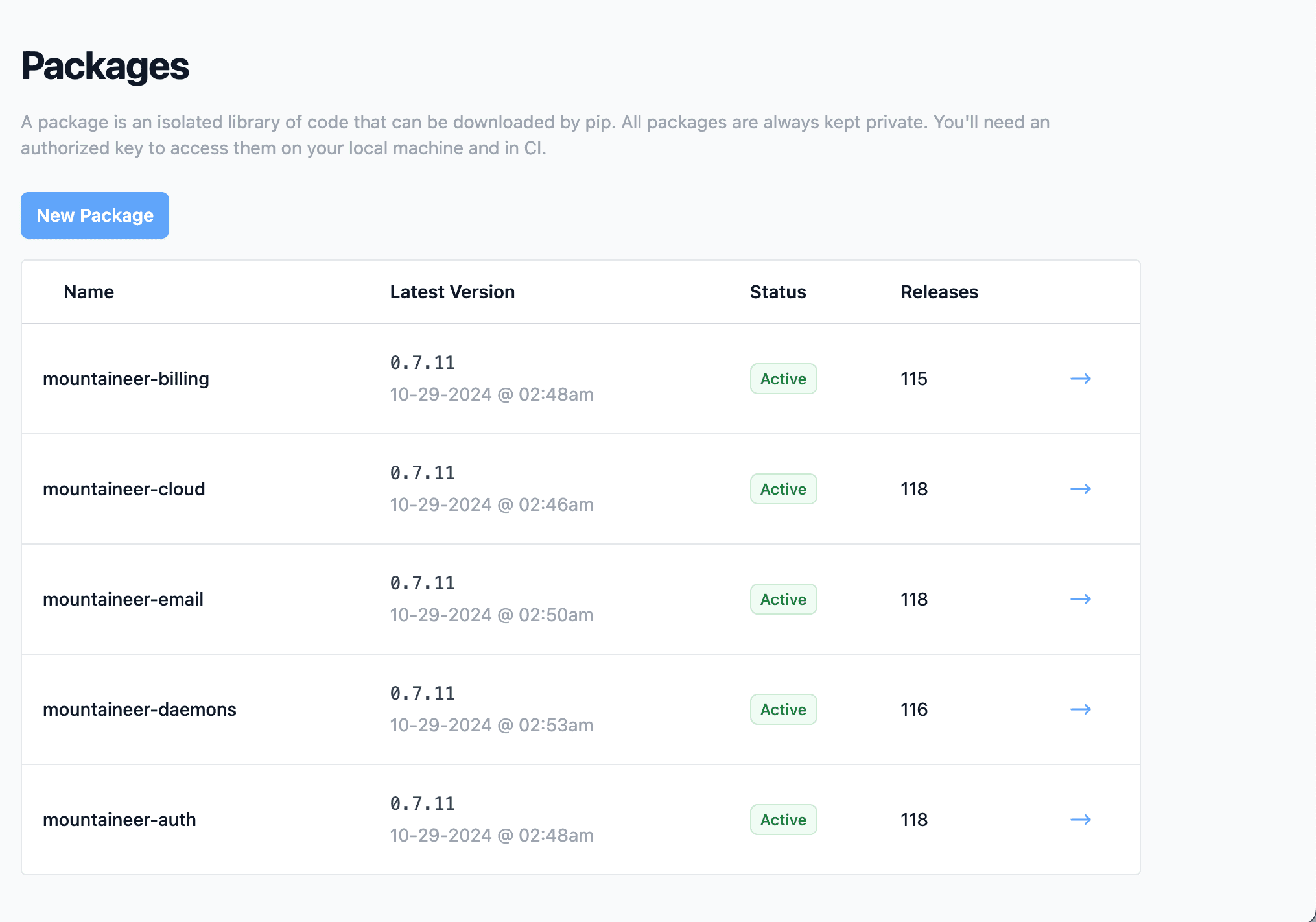The width and height of the screenshot is (1316, 922).
Task: Select the mountaineer-auth package name
Action: click(119, 820)
